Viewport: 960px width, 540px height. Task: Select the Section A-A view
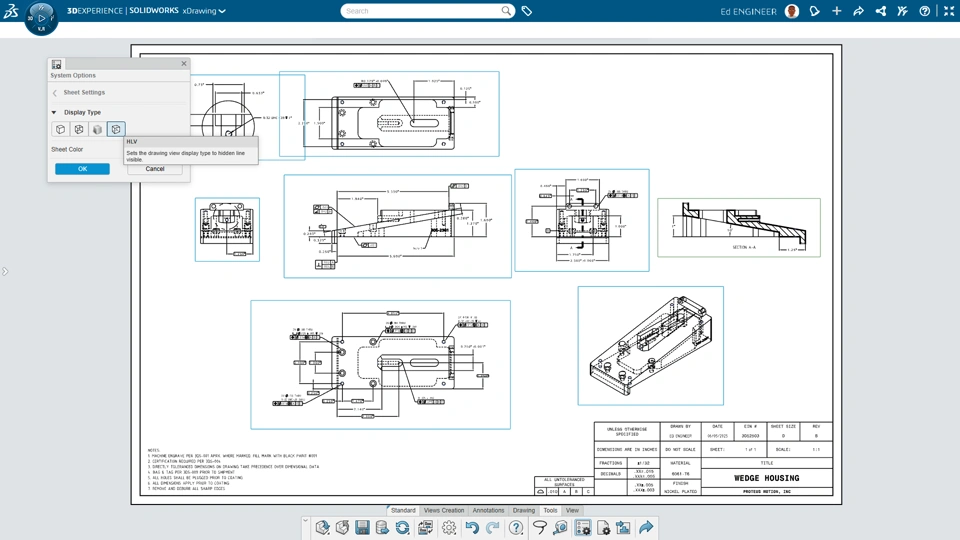click(x=739, y=228)
